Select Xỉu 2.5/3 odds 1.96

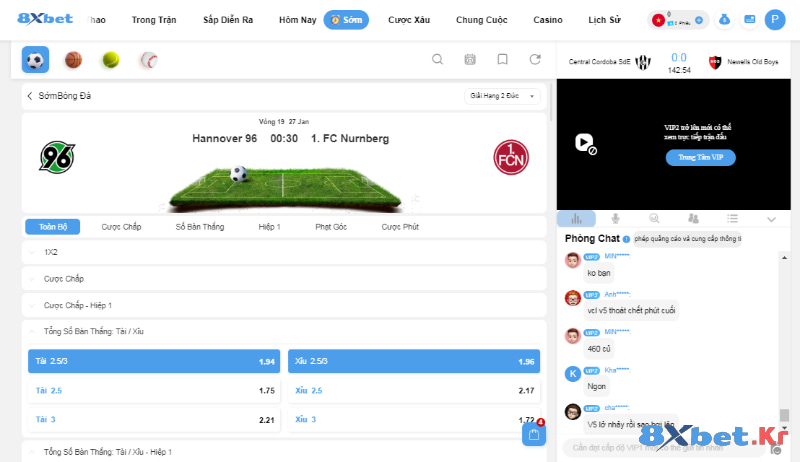click(x=414, y=361)
